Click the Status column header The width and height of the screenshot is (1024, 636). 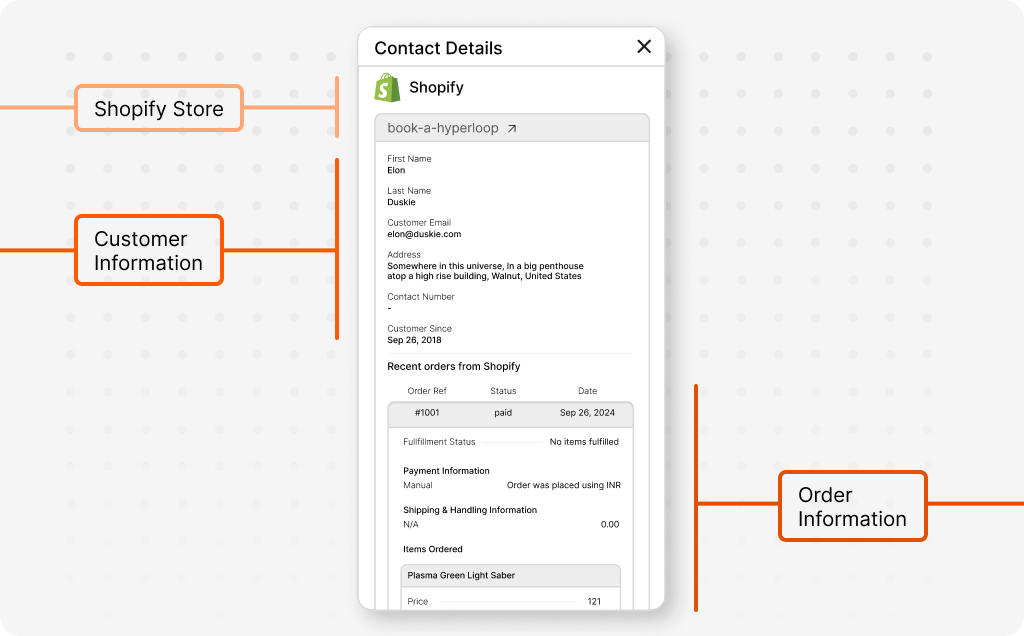tap(503, 391)
